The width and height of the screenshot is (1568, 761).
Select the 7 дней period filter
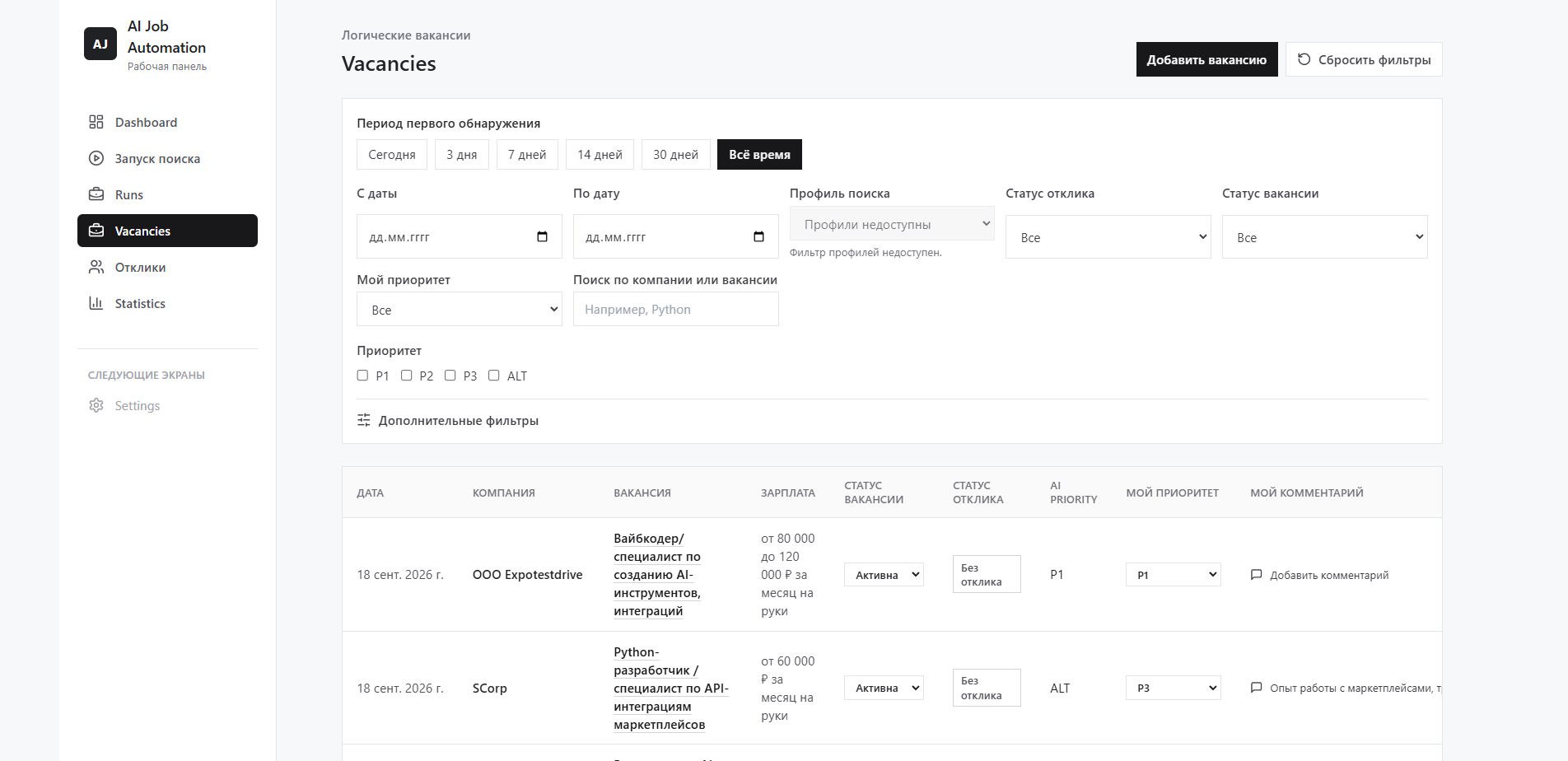[527, 155]
